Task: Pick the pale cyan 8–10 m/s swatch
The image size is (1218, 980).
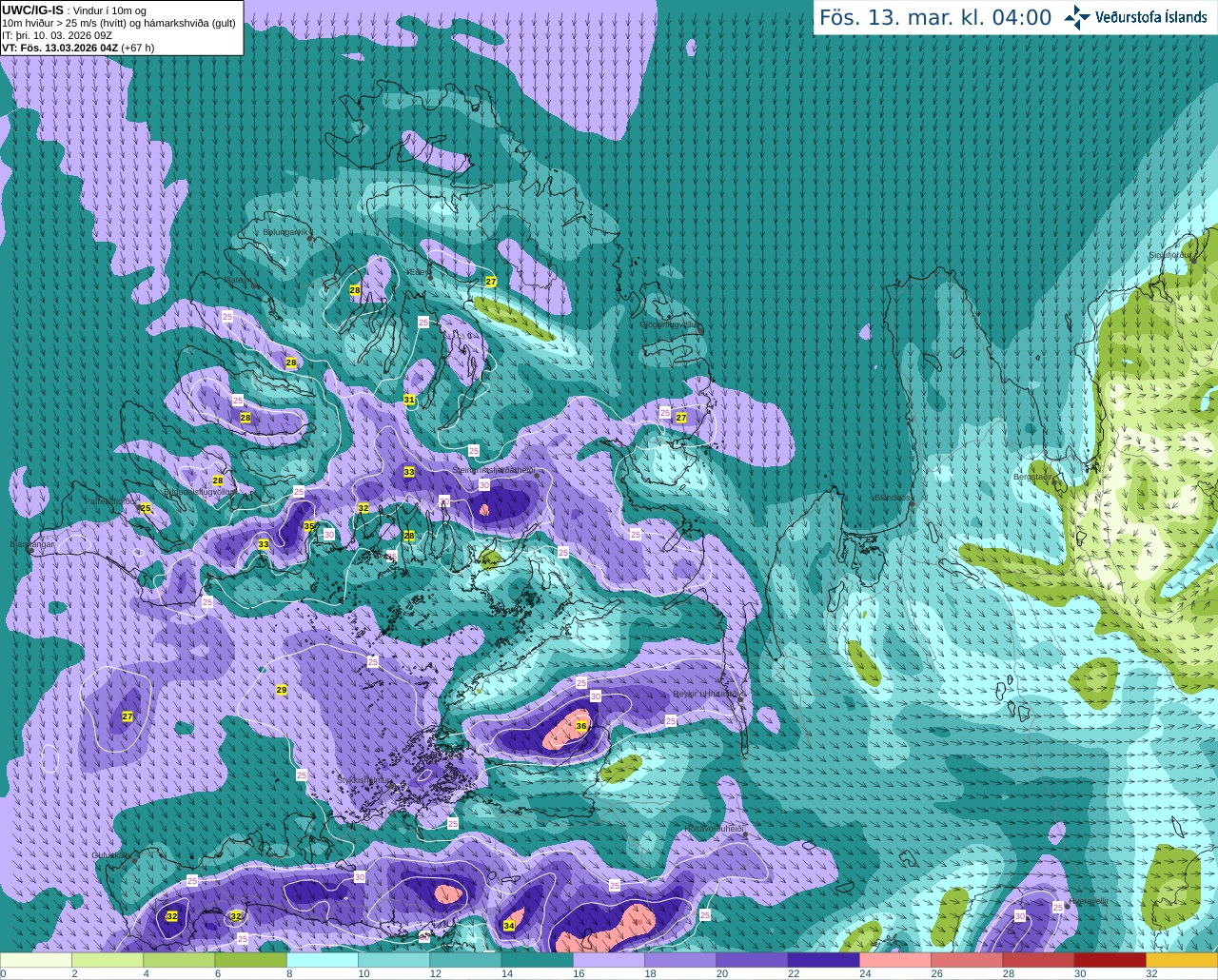Action: 323,960
